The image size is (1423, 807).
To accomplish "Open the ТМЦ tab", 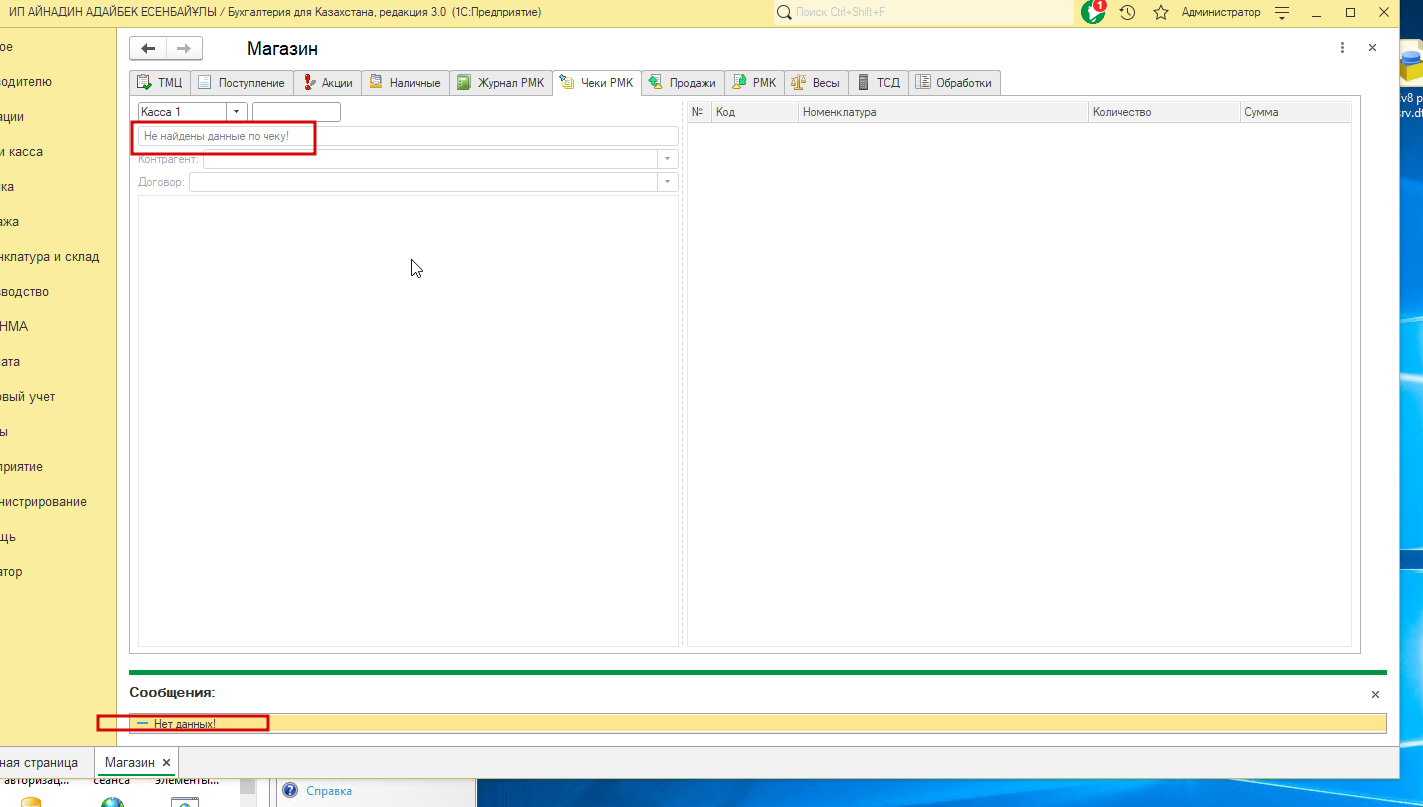I will pos(160,83).
